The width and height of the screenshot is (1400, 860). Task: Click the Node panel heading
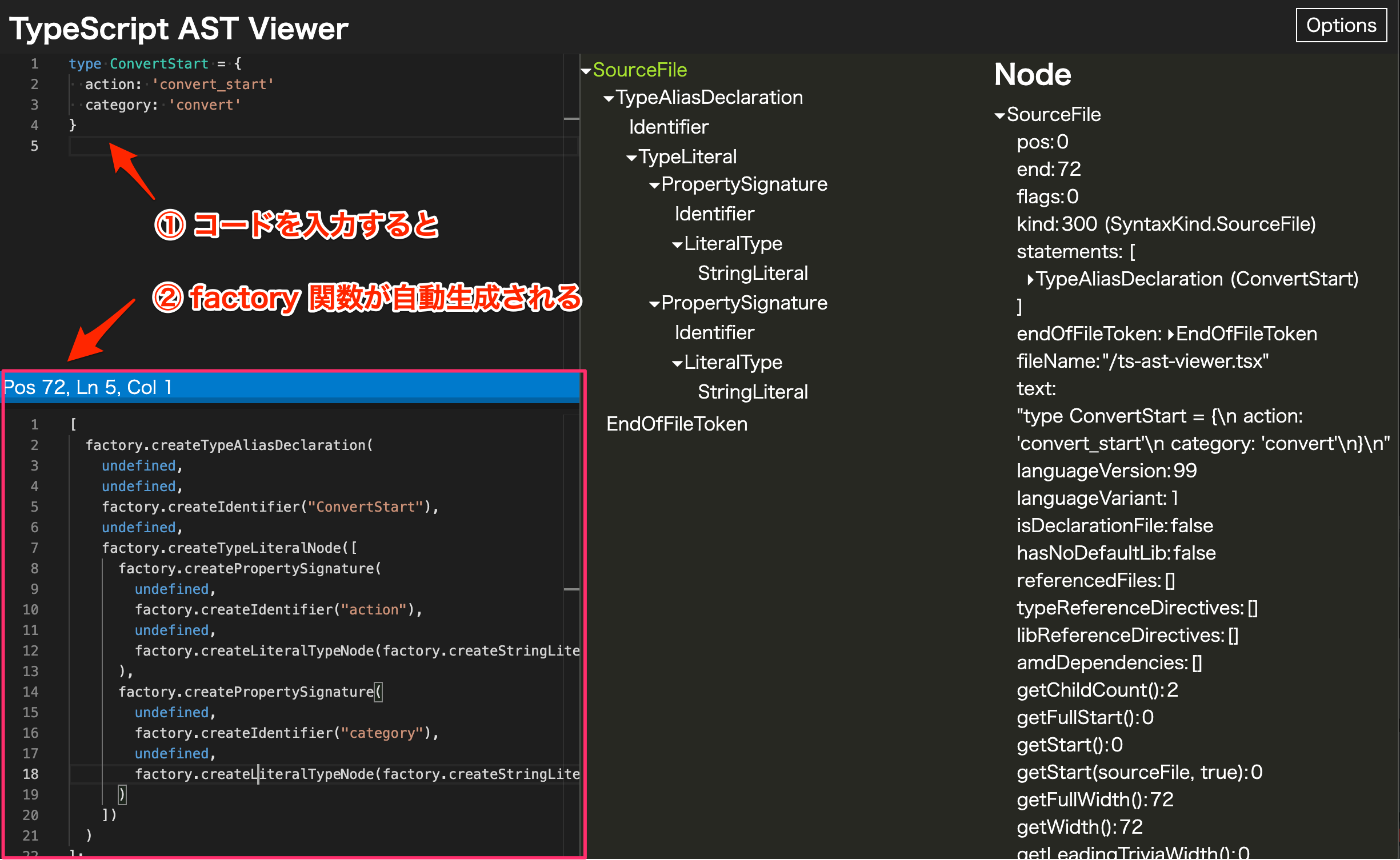click(x=1033, y=75)
